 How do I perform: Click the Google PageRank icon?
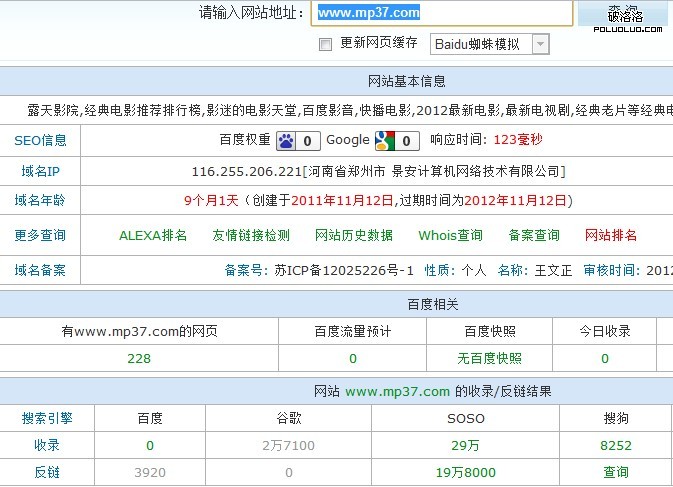[383, 141]
